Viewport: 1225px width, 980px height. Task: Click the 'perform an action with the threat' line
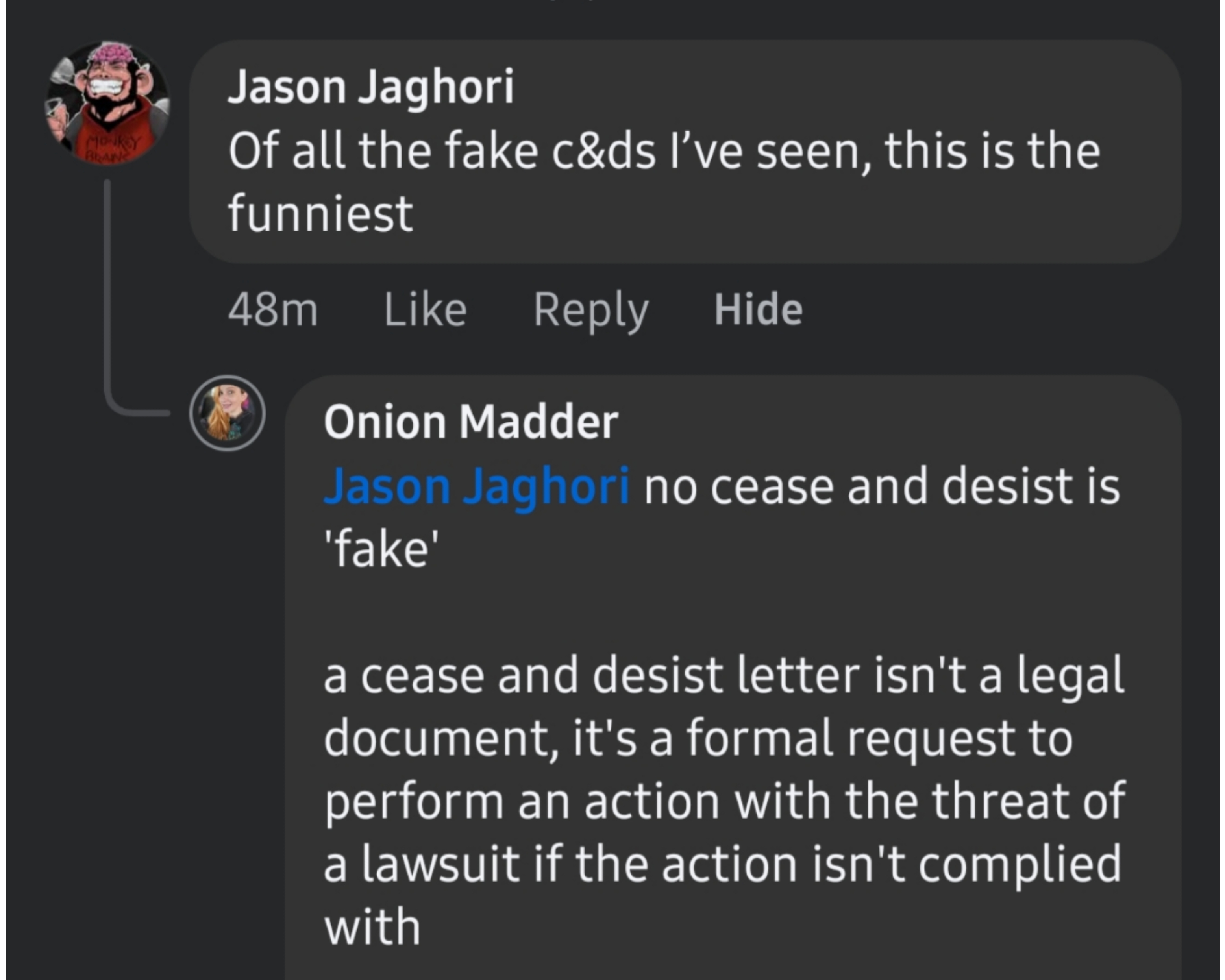click(x=724, y=801)
